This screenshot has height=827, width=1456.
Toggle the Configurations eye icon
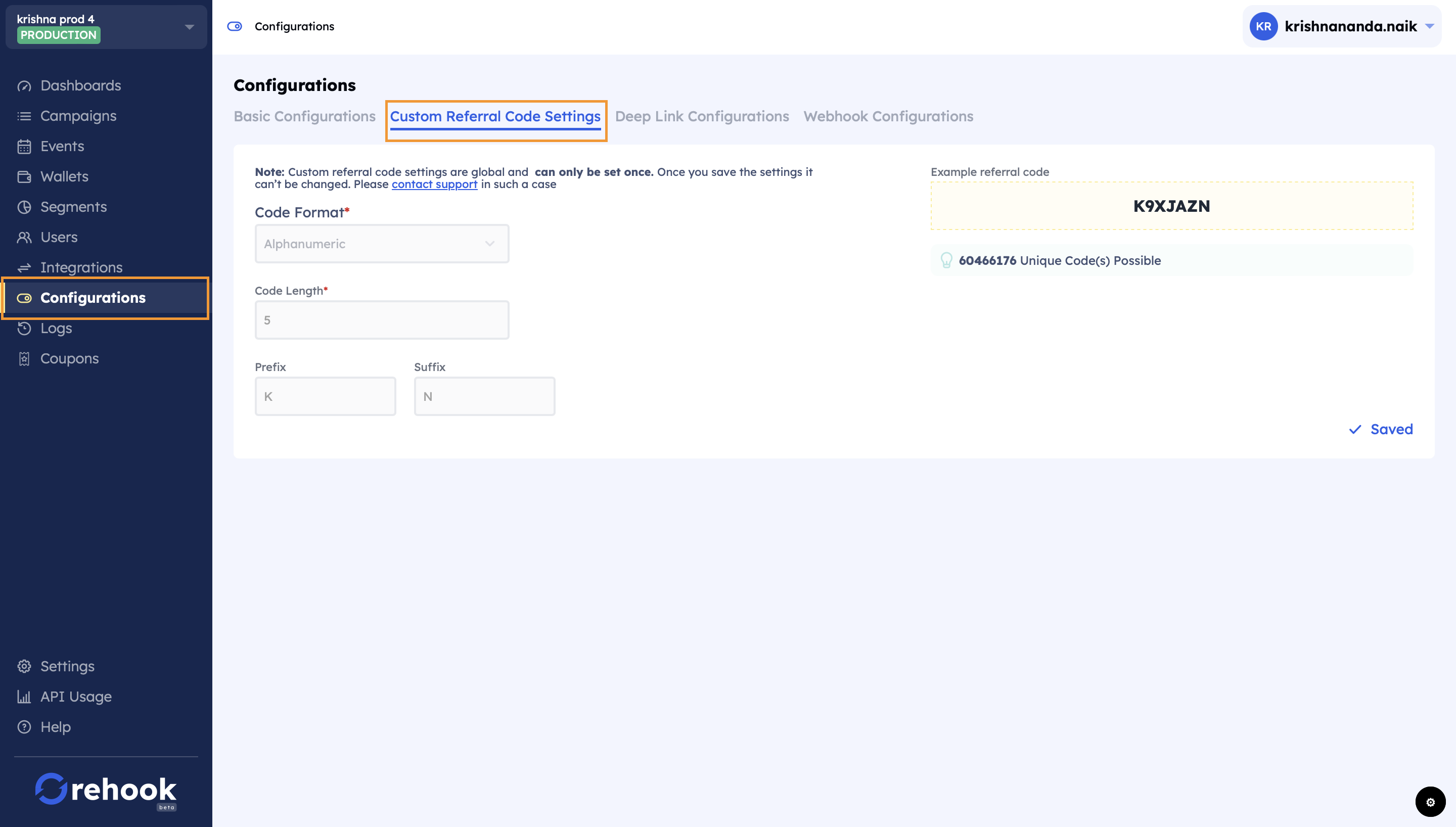point(23,298)
